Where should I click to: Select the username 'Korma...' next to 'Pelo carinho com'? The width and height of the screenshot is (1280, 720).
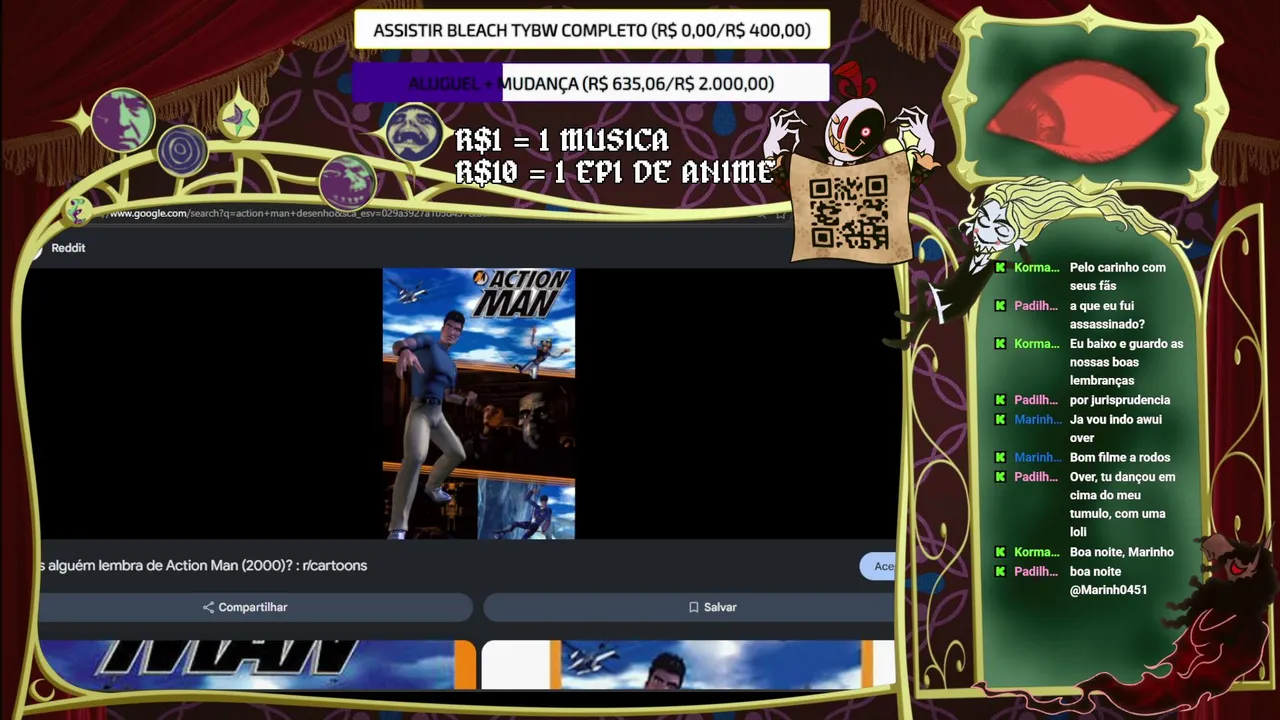[x=1036, y=268]
